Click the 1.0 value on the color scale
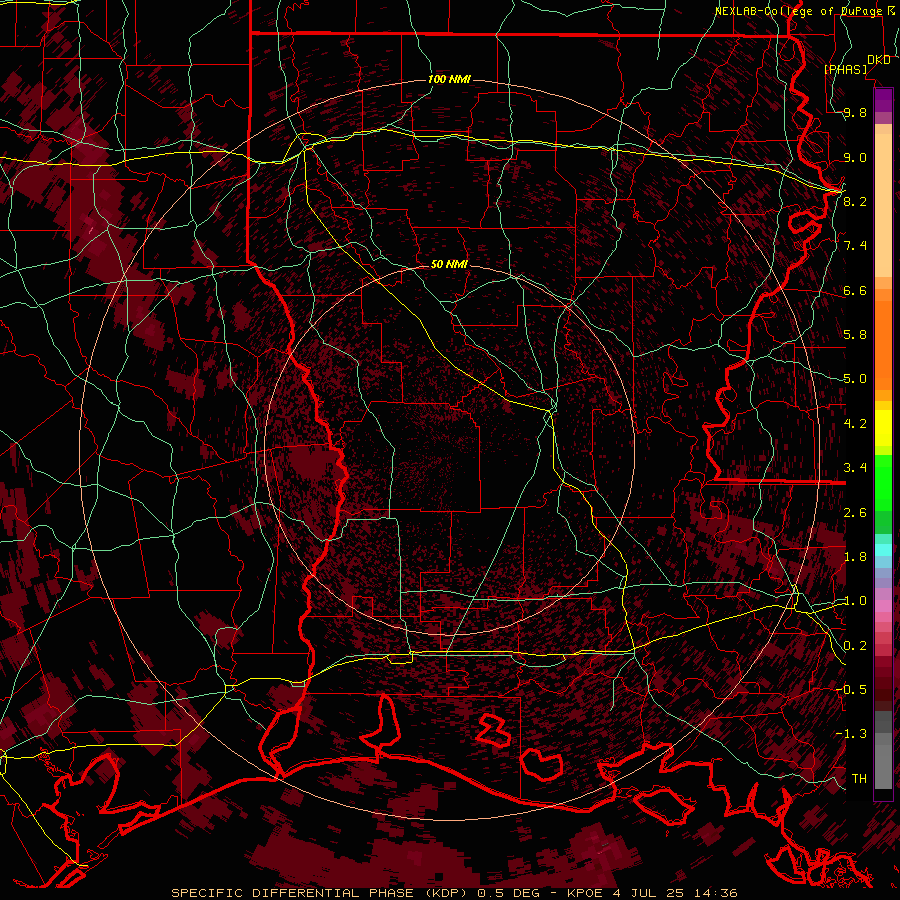The width and height of the screenshot is (900, 900). pos(855,601)
